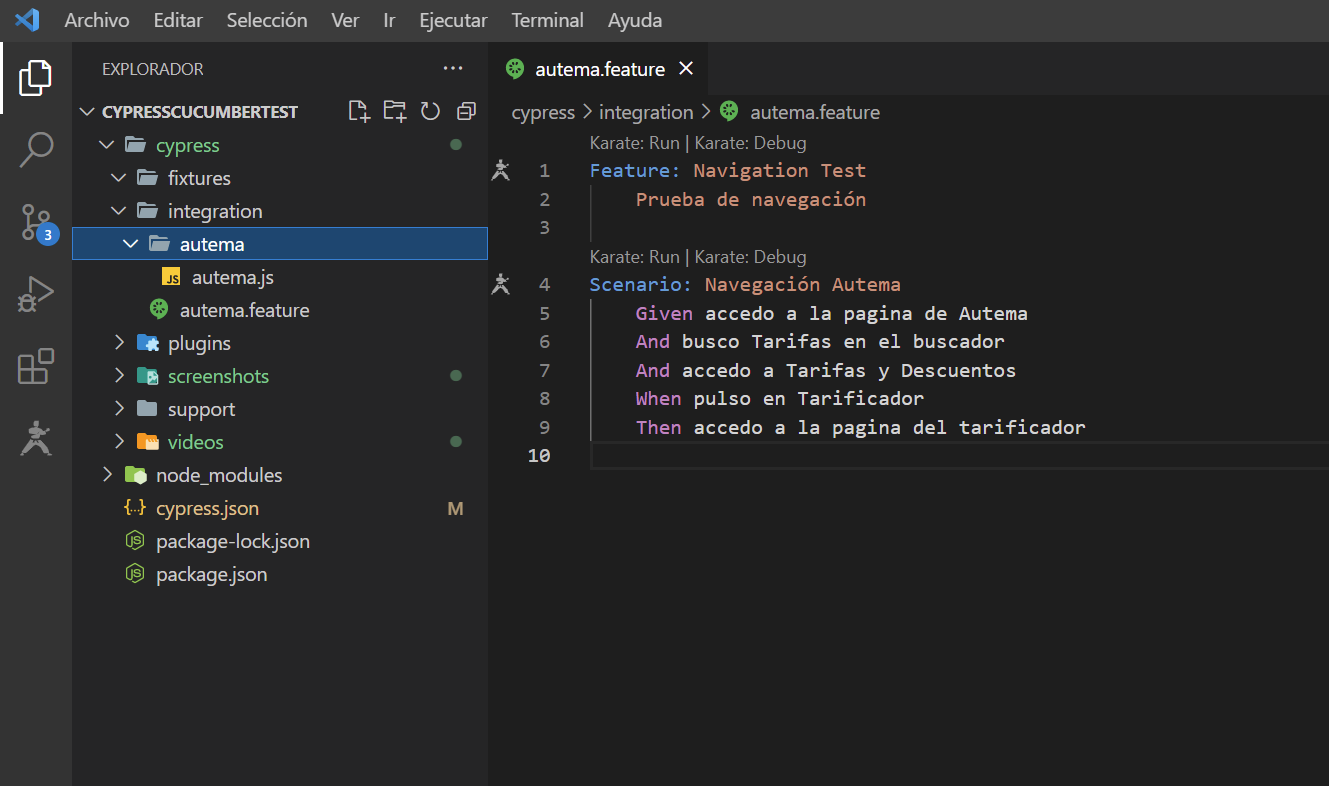
Task: Click the VS Code logo icon
Action: [x=27, y=20]
